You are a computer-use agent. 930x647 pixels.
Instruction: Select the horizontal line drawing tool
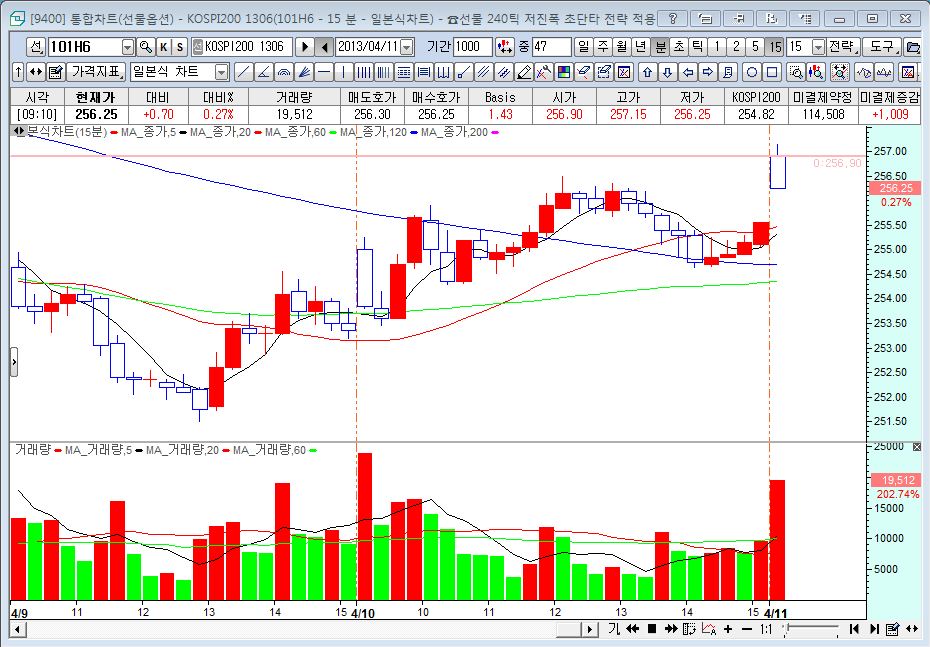tap(322, 72)
